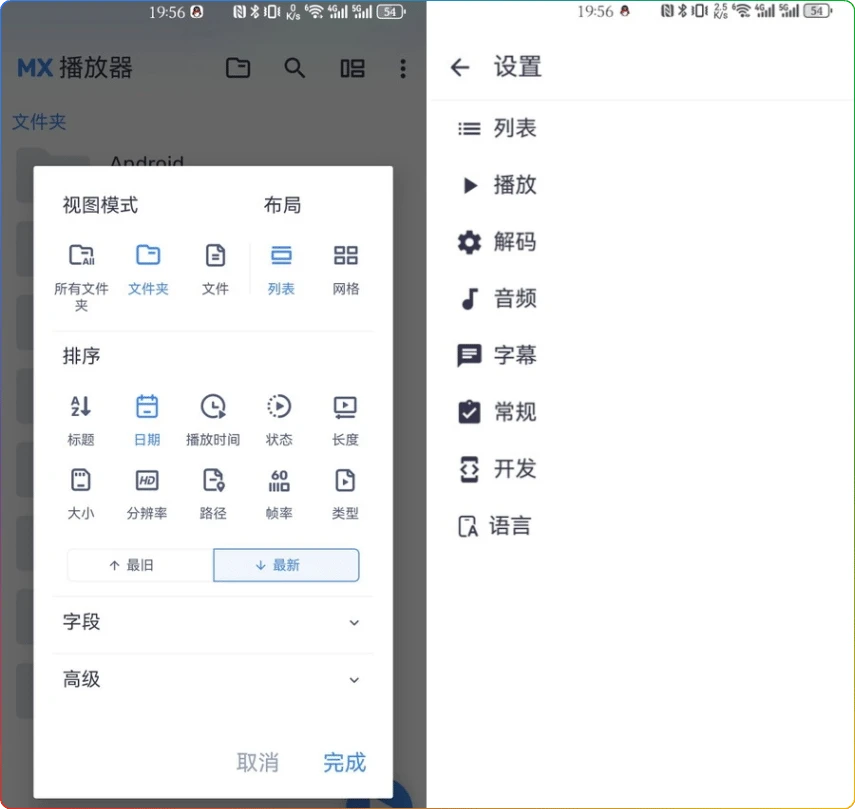The height and width of the screenshot is (809, 855).
Task: Dismiss the dialog with 取消
Action: pos(258,763)
